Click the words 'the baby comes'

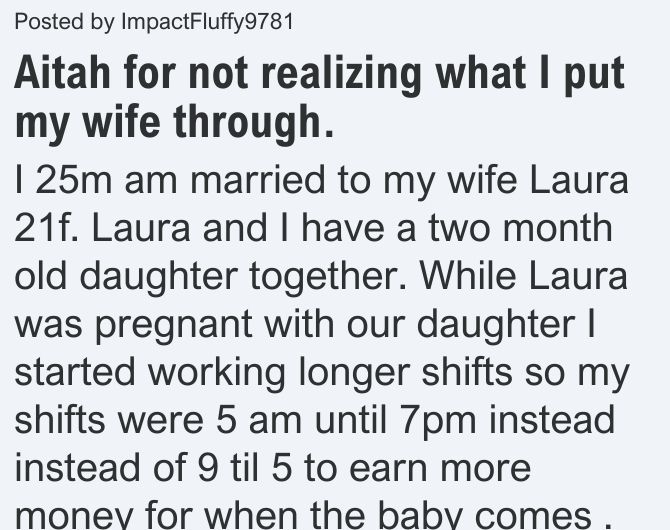tap(451, 515)
